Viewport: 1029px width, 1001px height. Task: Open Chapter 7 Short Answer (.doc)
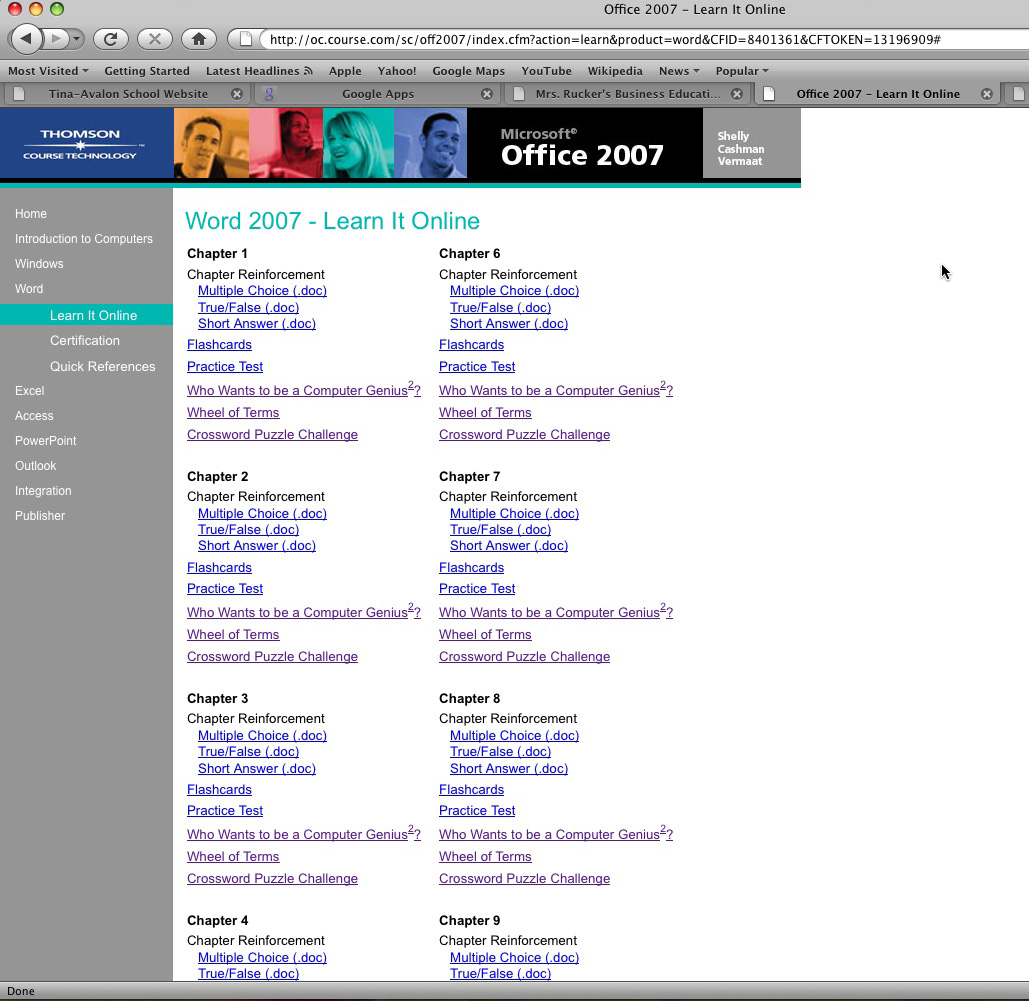coord(509,545)
